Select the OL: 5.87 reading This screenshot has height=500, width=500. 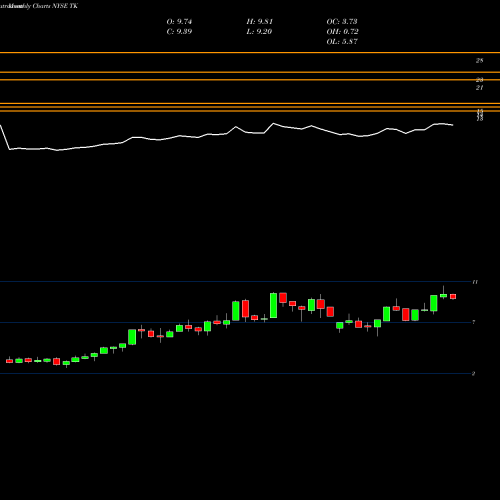(342, 42)
